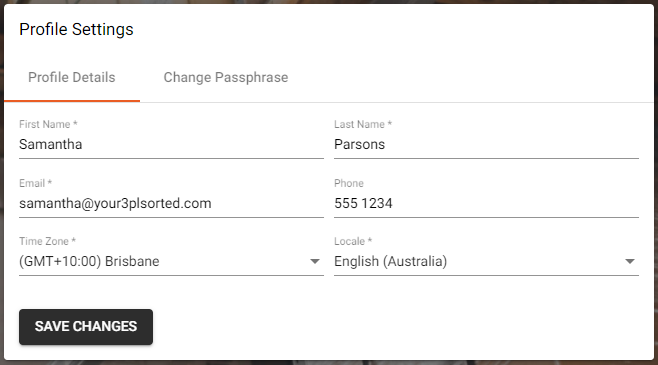Click the Phone label text
This screenshot has width=658, height=365.
(349, 183)
